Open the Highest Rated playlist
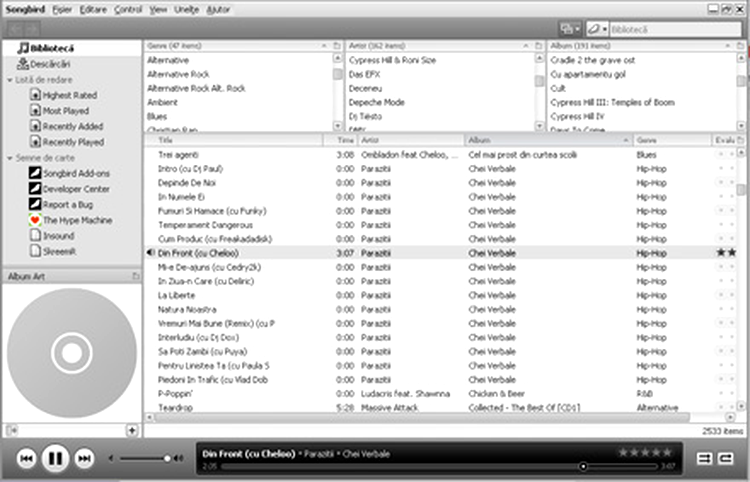This screenshot has height=482, width=750. (64, 95)
